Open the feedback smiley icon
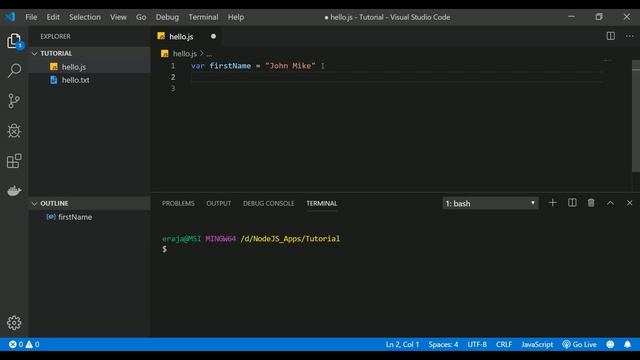640x360 pixels. (610, 344)
